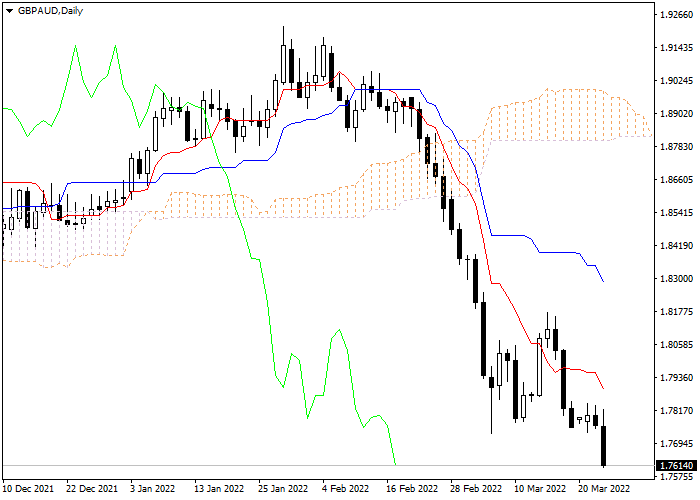The height and width of the screenshot is (500, 700).
Task: Click price level 1.92660 on the axis
Action: tap(677, 15)
